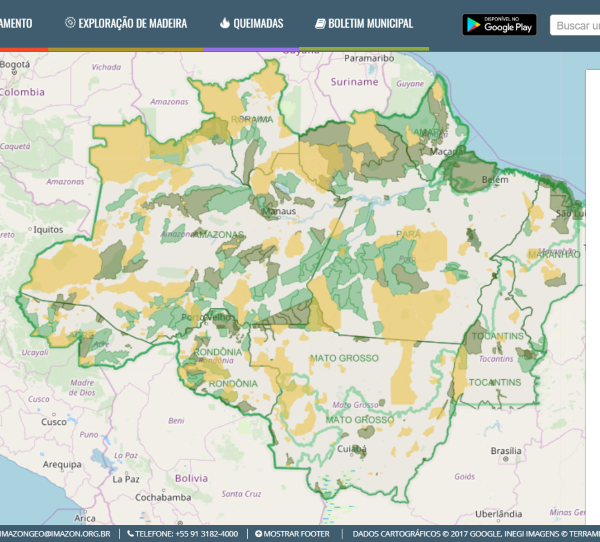The image size is (600, 542).
Task: Expand the footer with Mostrar Footer
Action: [297, 534]
